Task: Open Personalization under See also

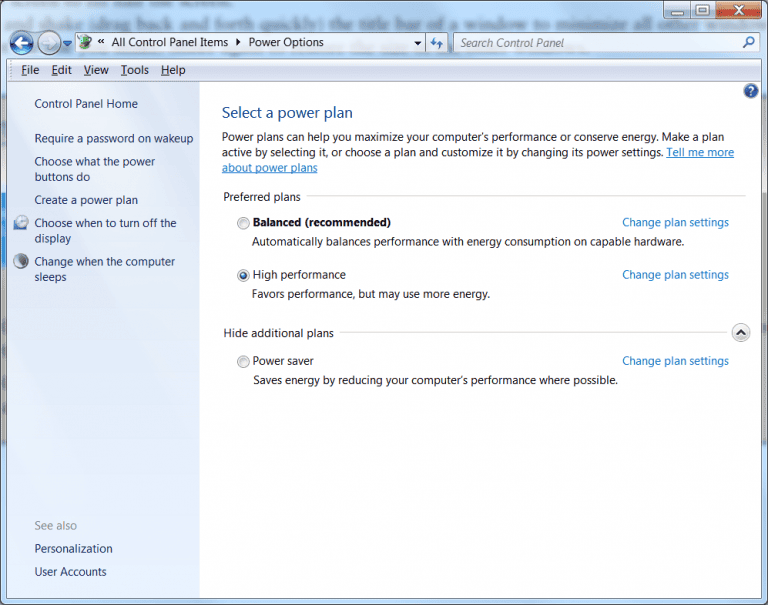Action: click(73, 549)
